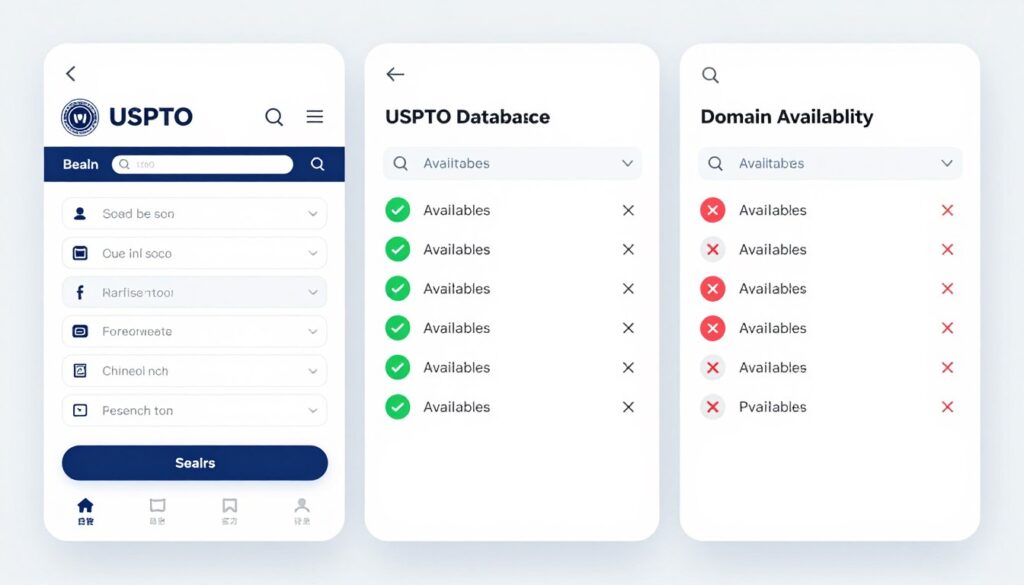Click the person icon in Soad be son row

pyautogui.click(x=80, y=213)
